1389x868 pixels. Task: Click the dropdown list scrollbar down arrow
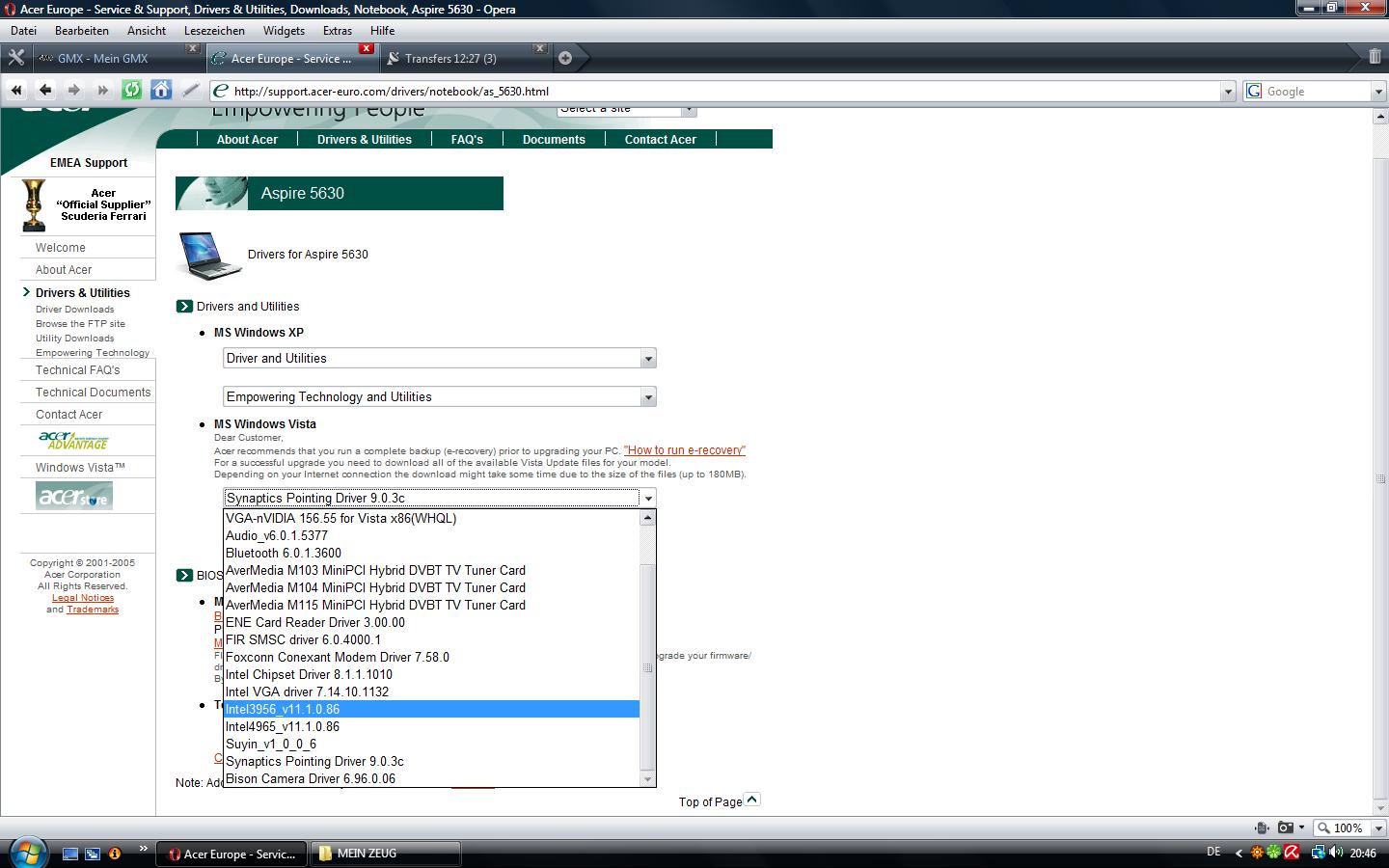click(647, 778)
